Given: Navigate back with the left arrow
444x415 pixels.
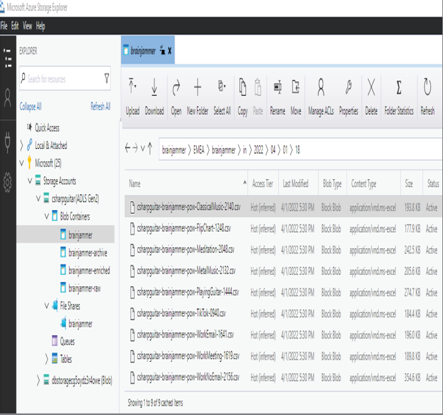Looking at the screenshot, I should (x=128, y=148).
